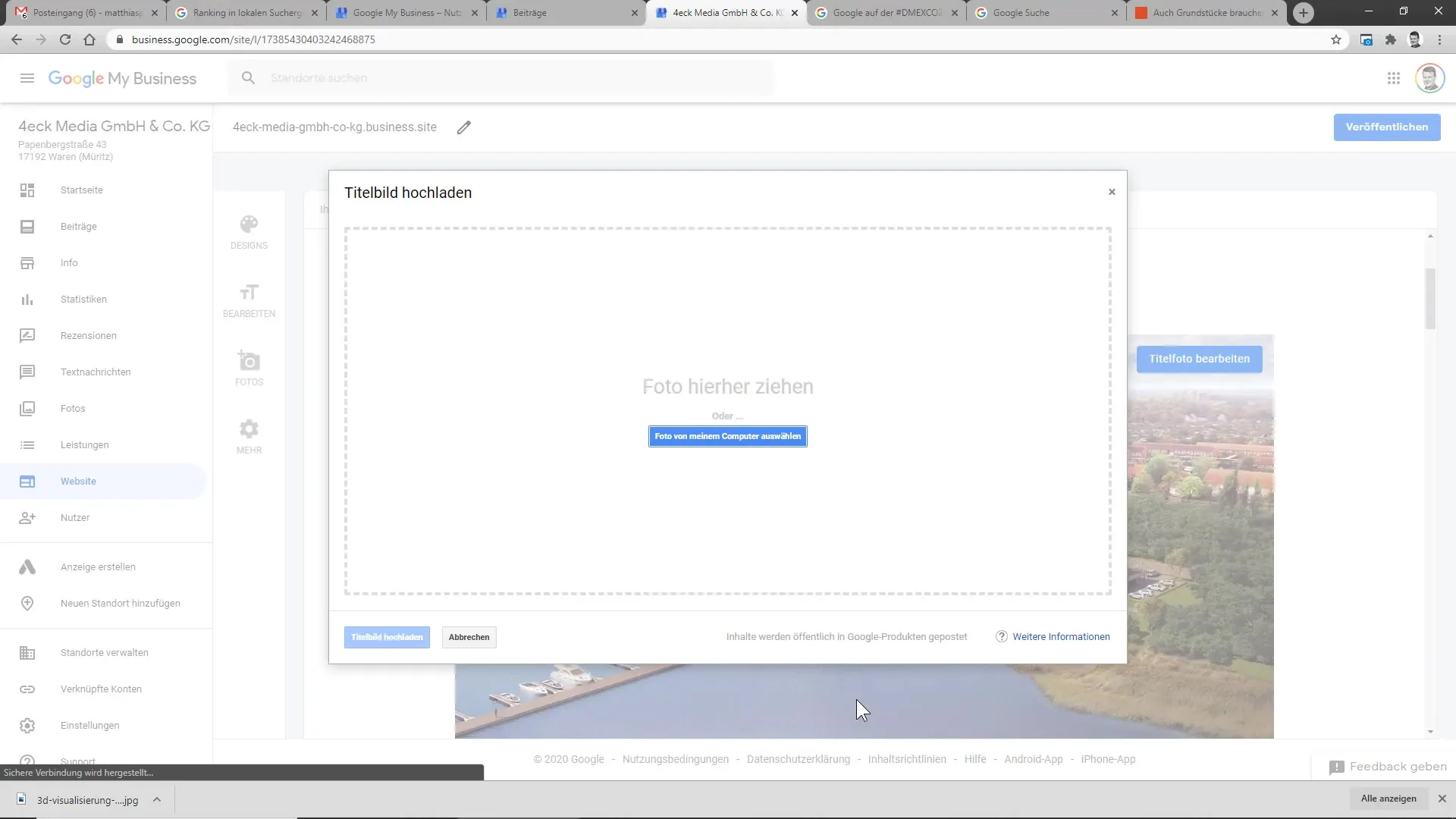Image resolution: width=1456 pixels, height=819 pixels.
Task: Click the Nutzer add-person icon
Action: [x=27, y=518]
